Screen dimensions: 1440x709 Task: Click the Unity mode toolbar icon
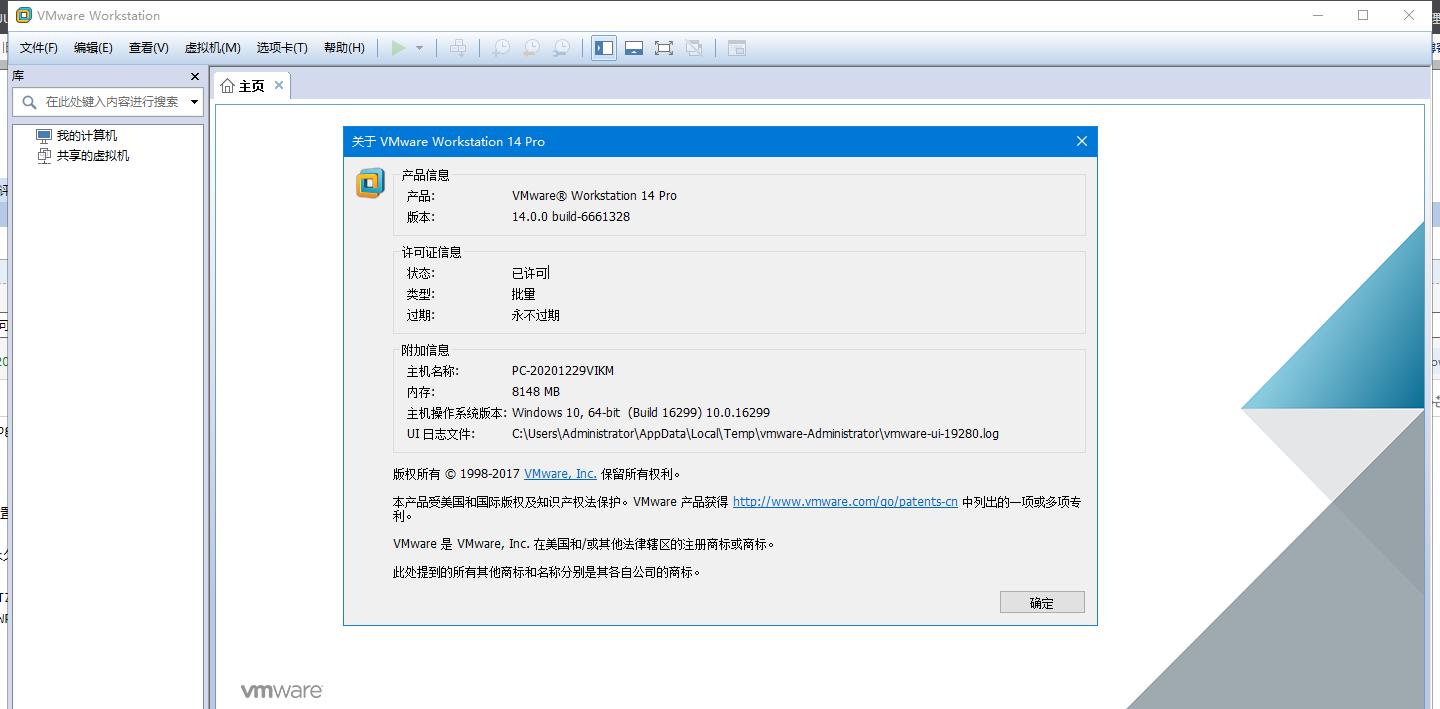[x=694, y=48]
